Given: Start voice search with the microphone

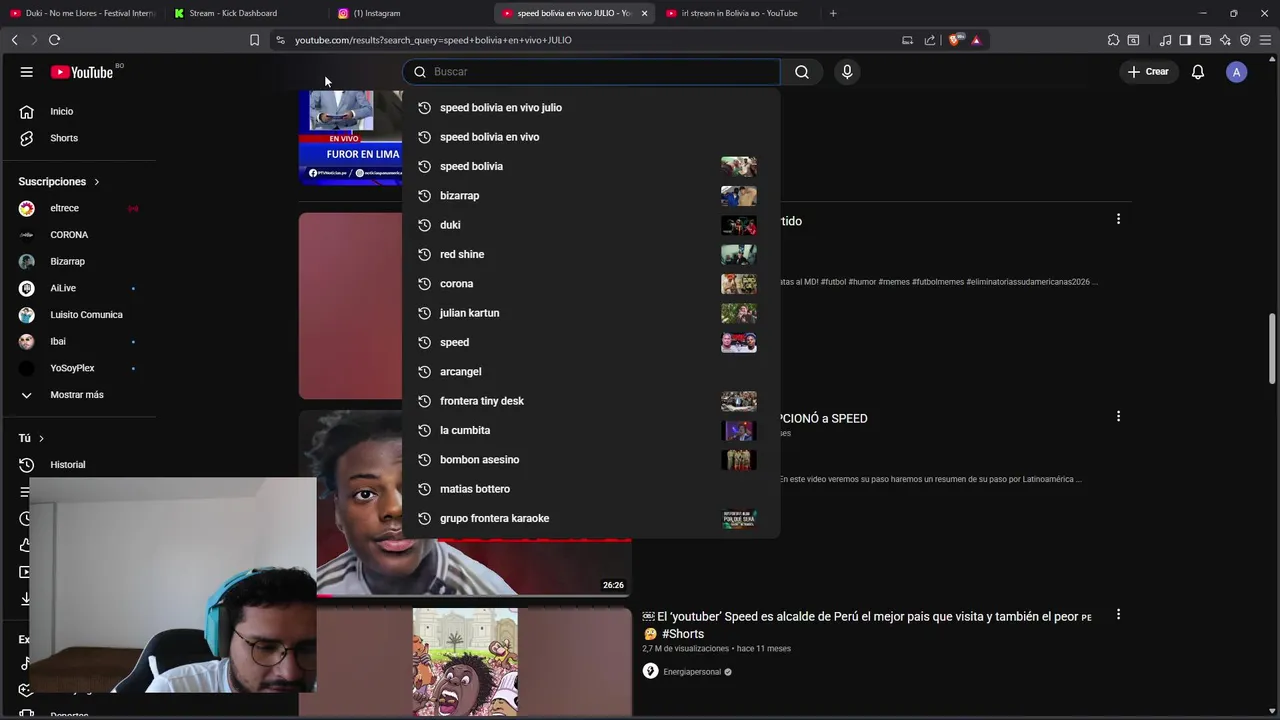Looking at the screenshot, I should click(847, 72).
